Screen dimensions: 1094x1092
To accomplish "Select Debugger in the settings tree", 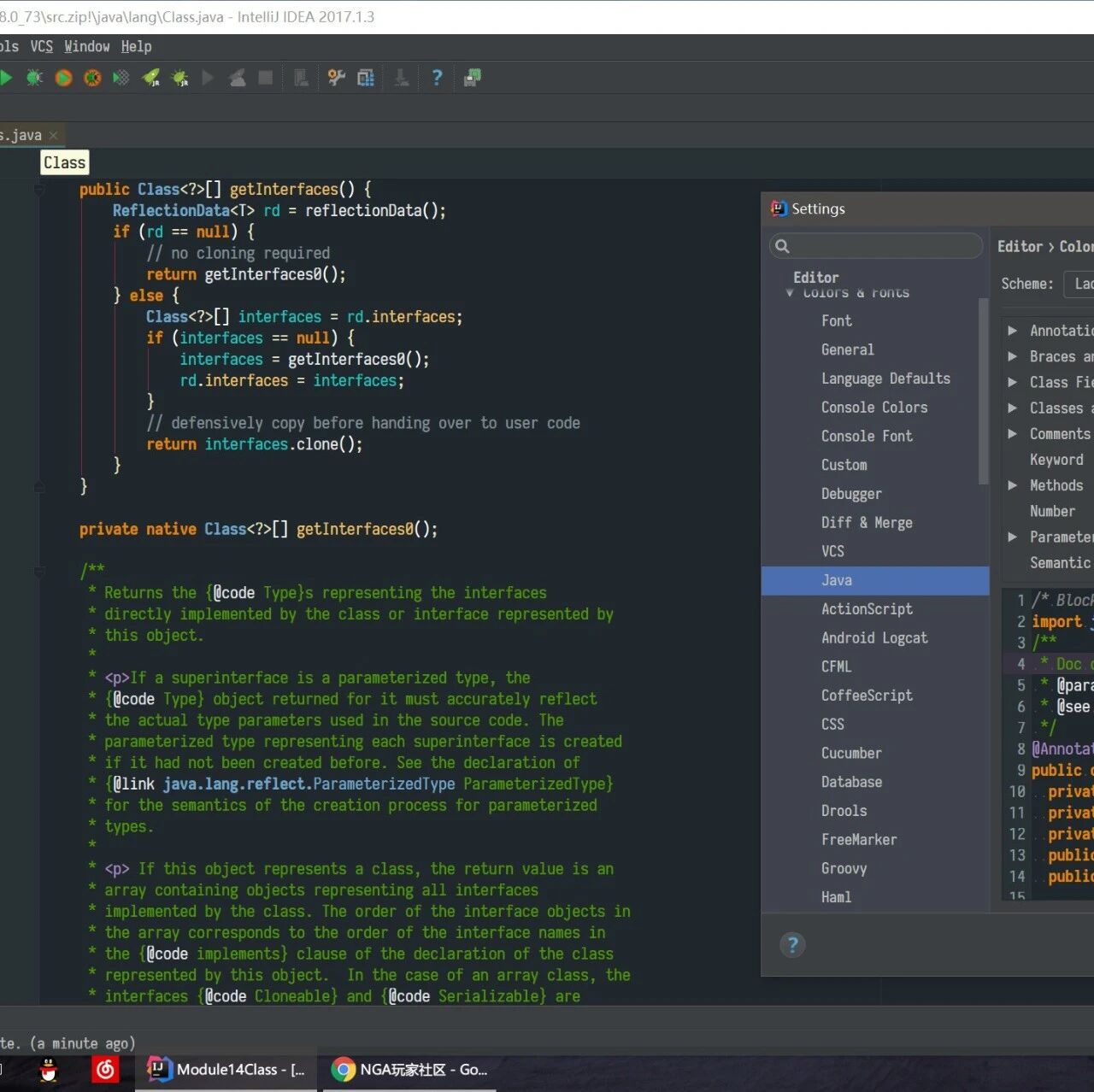I will coord(851,494).
